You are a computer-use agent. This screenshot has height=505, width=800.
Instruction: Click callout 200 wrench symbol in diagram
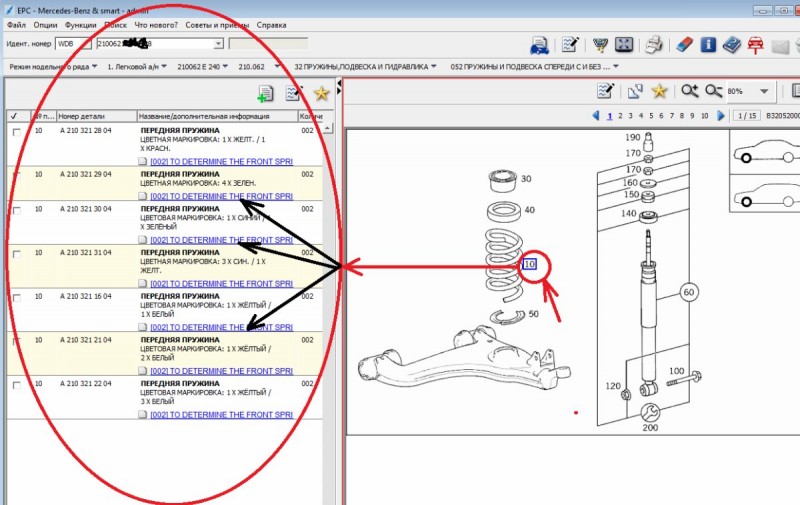[650, 412]
